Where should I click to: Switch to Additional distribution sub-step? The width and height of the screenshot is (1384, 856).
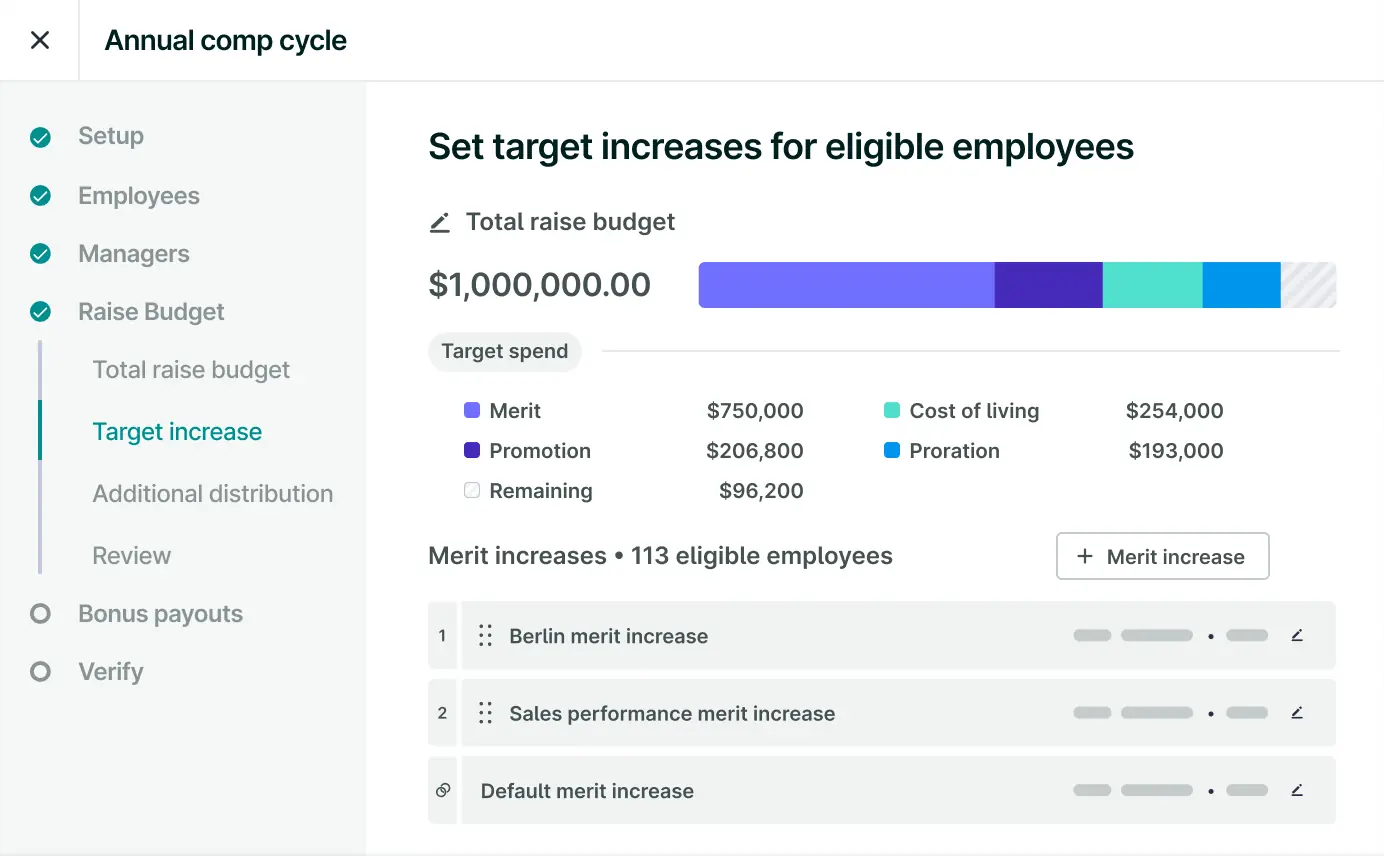pyautogui.click(x=212, y=494)
